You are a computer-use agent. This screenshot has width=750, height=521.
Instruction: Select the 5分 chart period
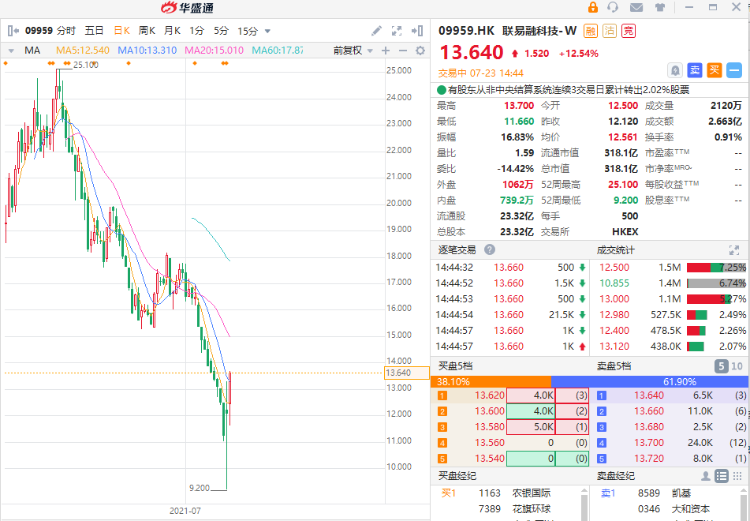[221, 31]
